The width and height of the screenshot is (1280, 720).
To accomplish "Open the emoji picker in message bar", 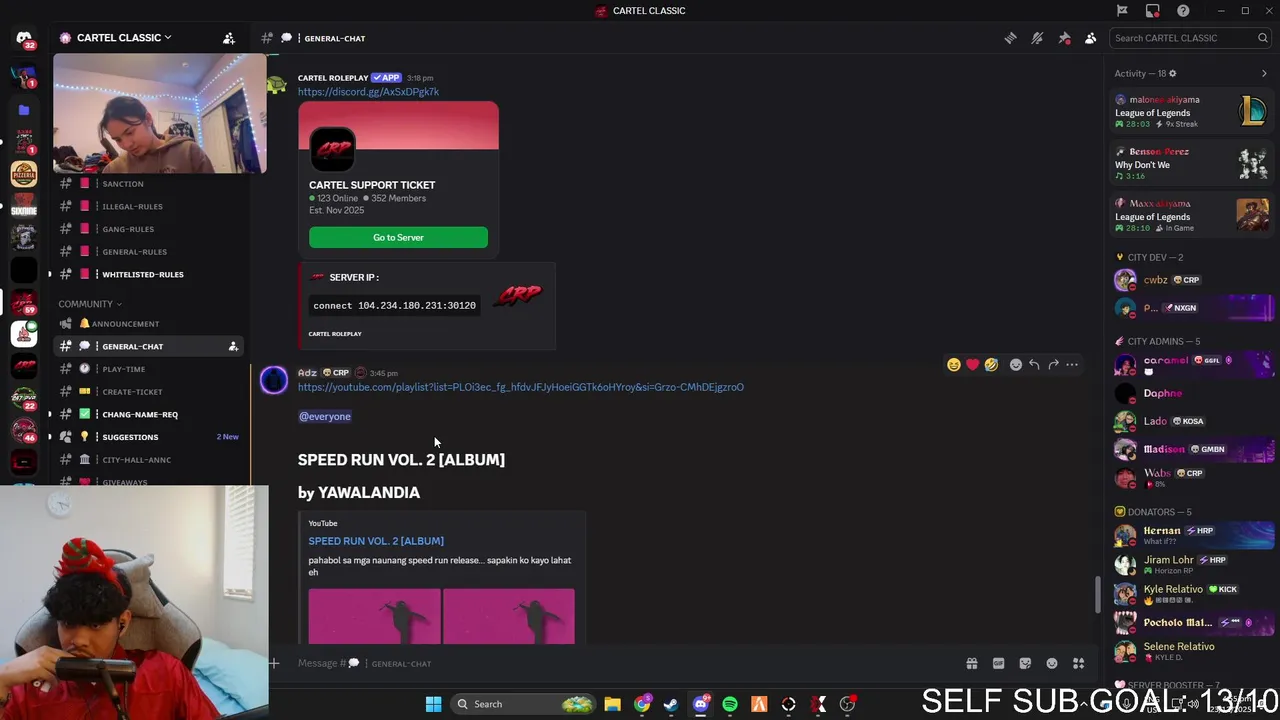I will tap(1051, 663).
